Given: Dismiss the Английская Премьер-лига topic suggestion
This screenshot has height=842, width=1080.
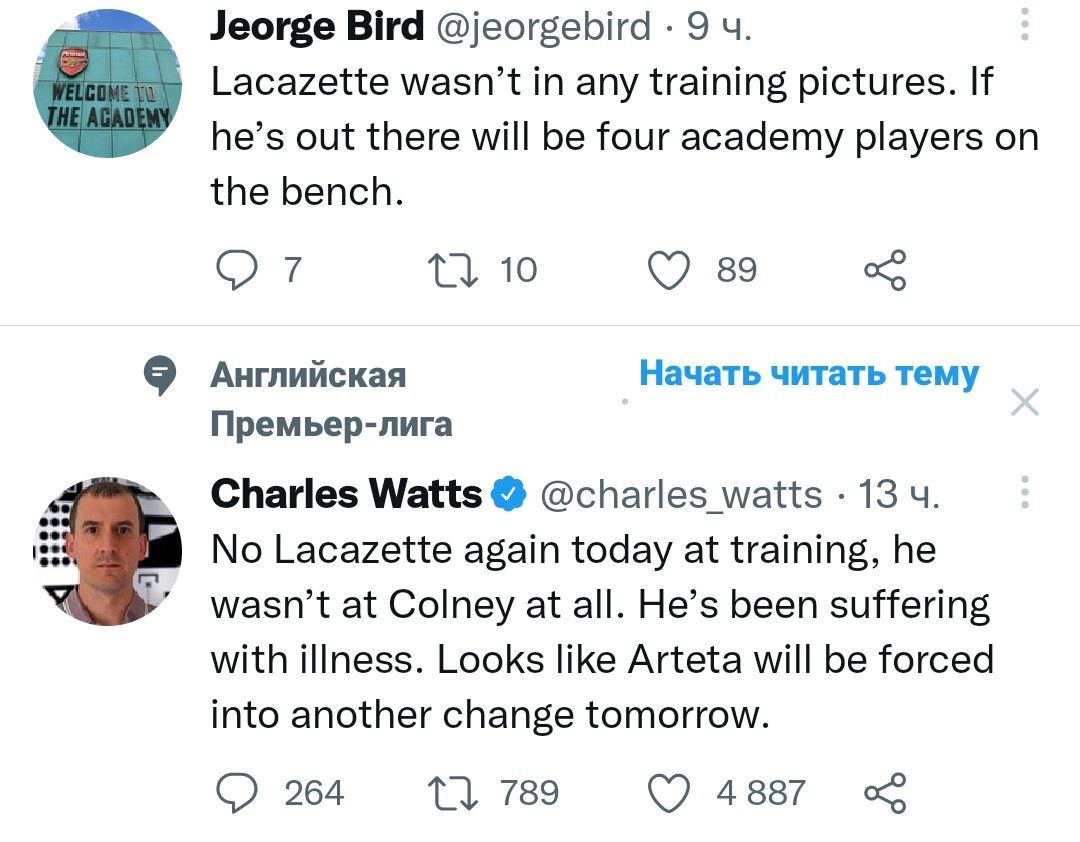Looking at the screenshot, I should tap(1025, 402).
